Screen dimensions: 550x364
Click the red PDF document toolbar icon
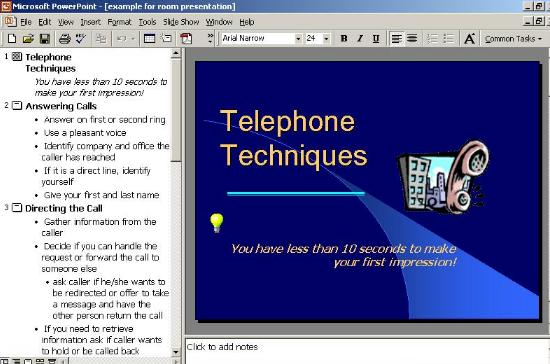(x=186, y=39)
